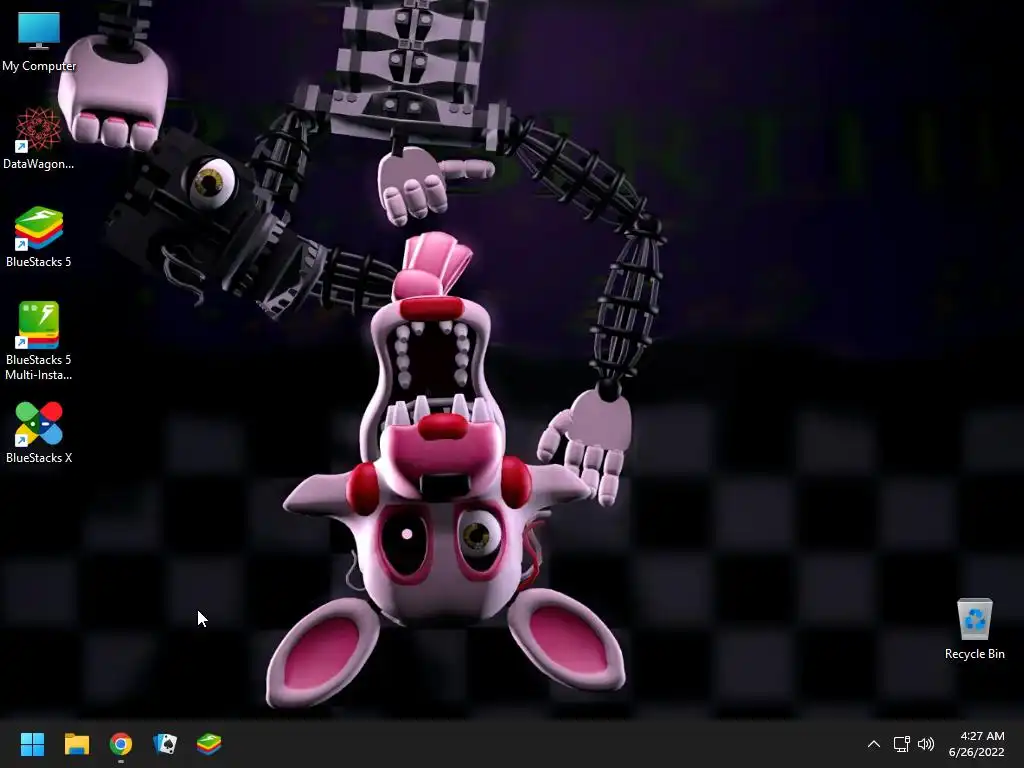Open File Explorer from the taskbar

coord(76,744)
